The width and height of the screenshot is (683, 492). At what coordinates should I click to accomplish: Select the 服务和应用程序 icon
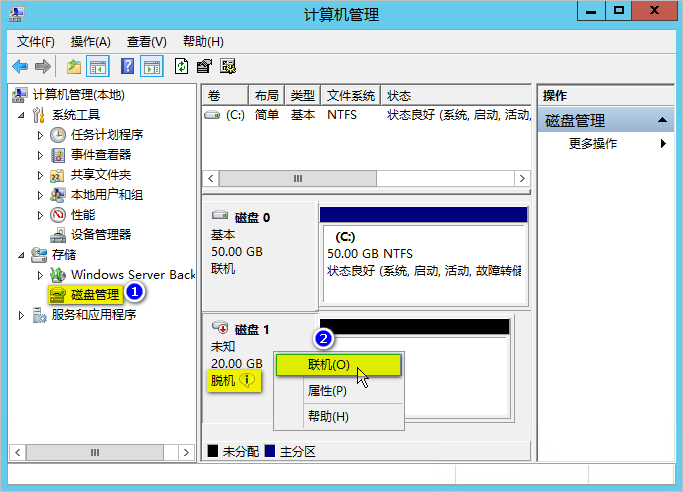click(40, 315)
